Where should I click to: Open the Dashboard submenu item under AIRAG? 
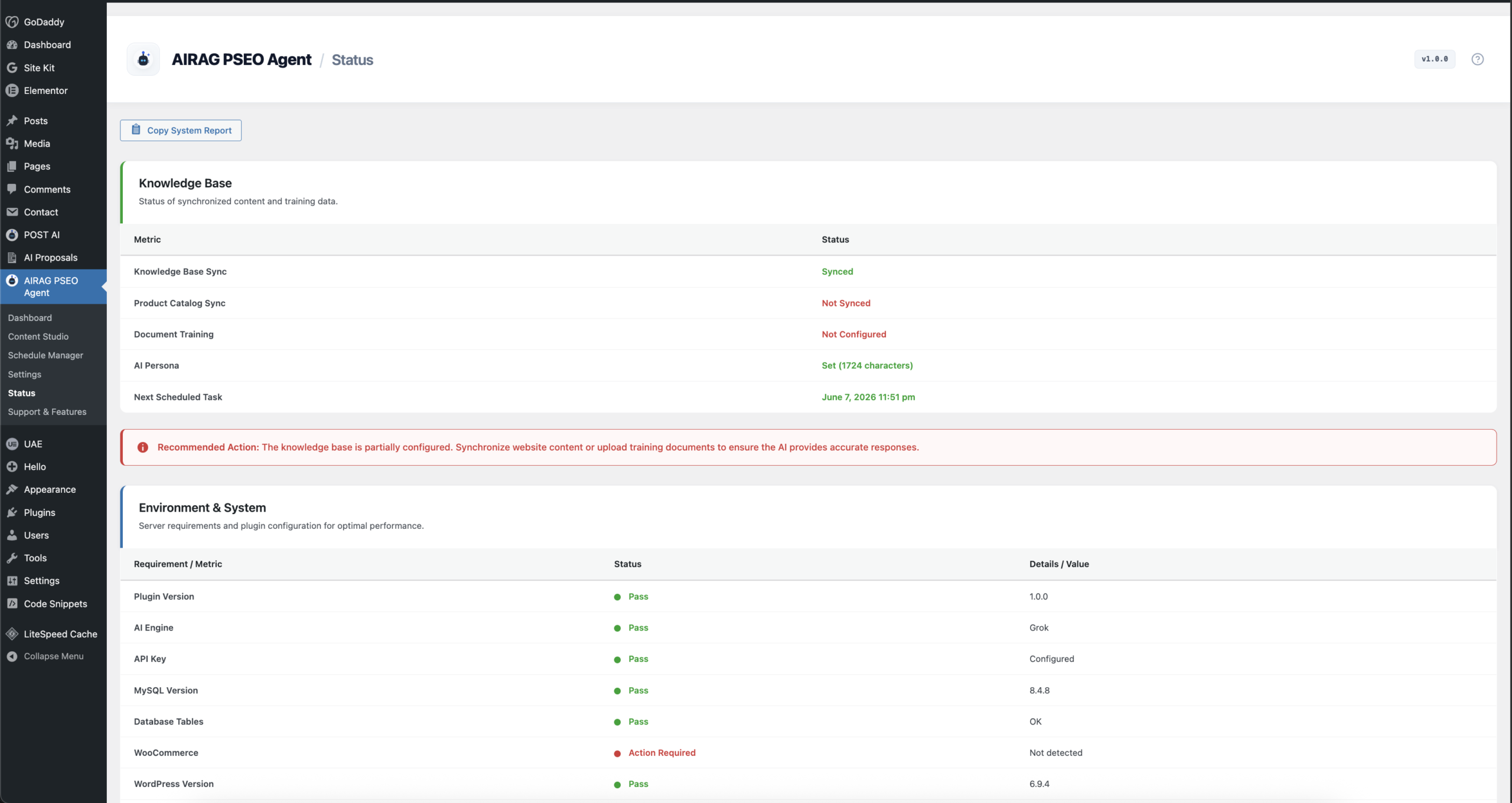tap(30, 318)
